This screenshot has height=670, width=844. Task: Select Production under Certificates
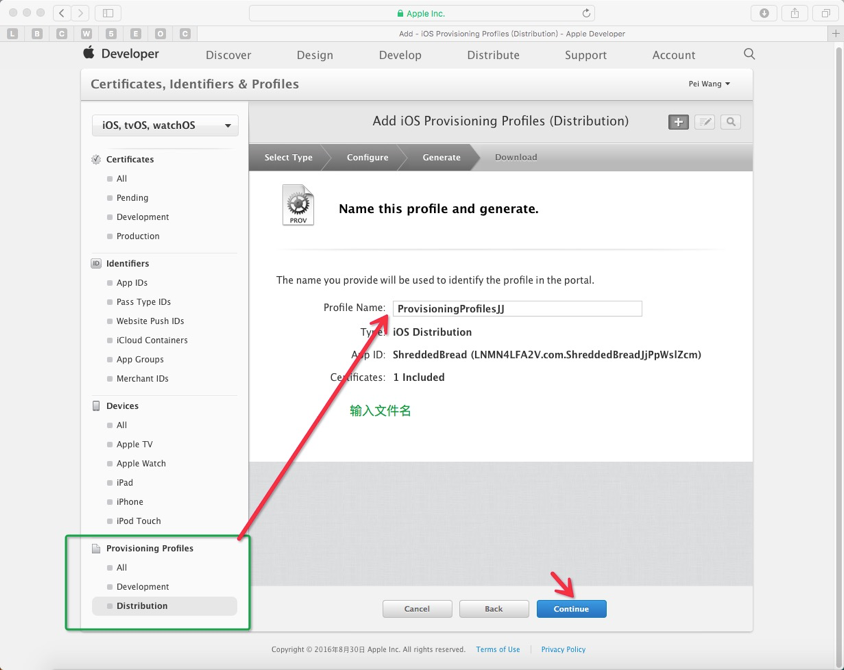tap(138, 236)
